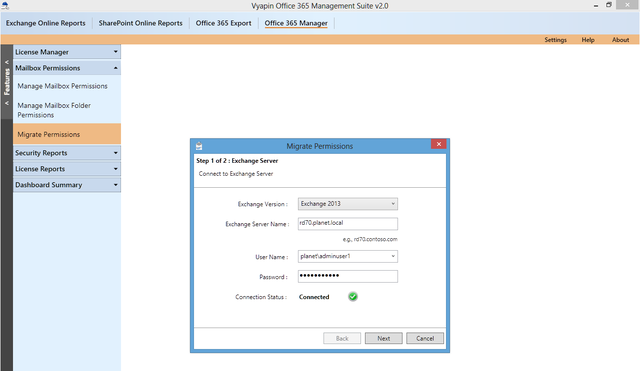Open Manage Mailbox Permissions
Image resolution: width=640 pixels, height=371 pixels.
(x=62, y=86)
